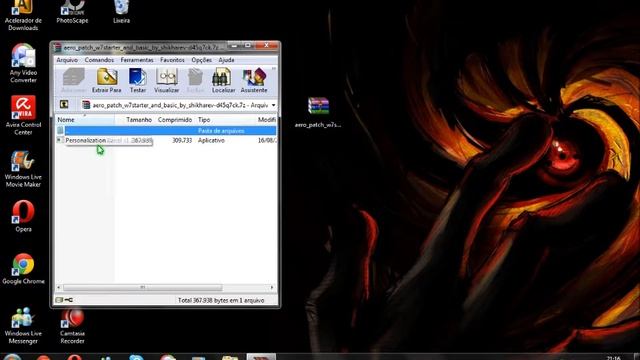This screenshot has width=640, height=360.
Task: Click the scrollbar right arrow
Action: pyautogui.click(x=272, y=287)
